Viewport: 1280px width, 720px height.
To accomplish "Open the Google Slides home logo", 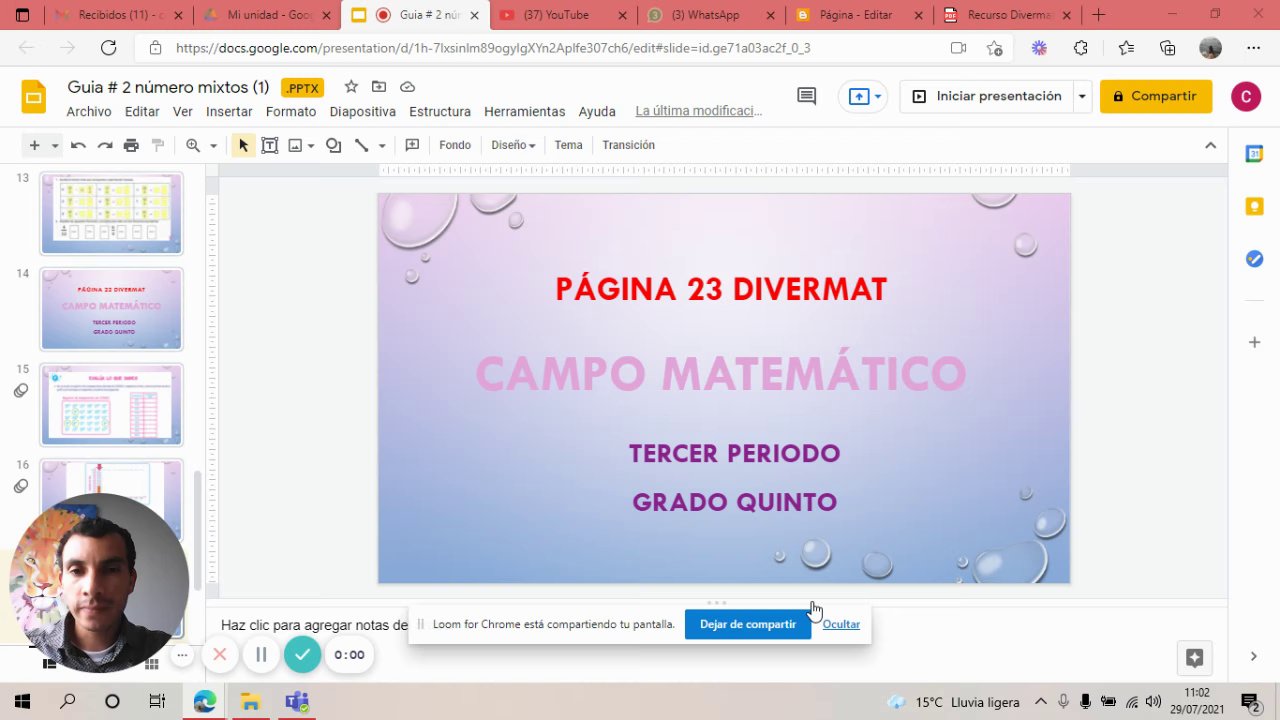I will click(34, 97).
